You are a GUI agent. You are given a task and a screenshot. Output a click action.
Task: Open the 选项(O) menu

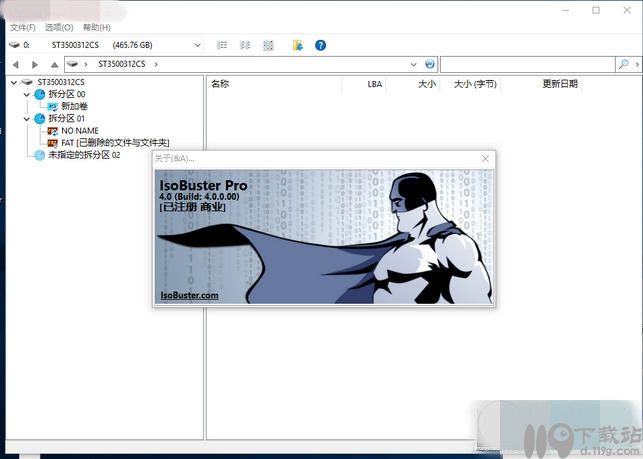(59, 27)
